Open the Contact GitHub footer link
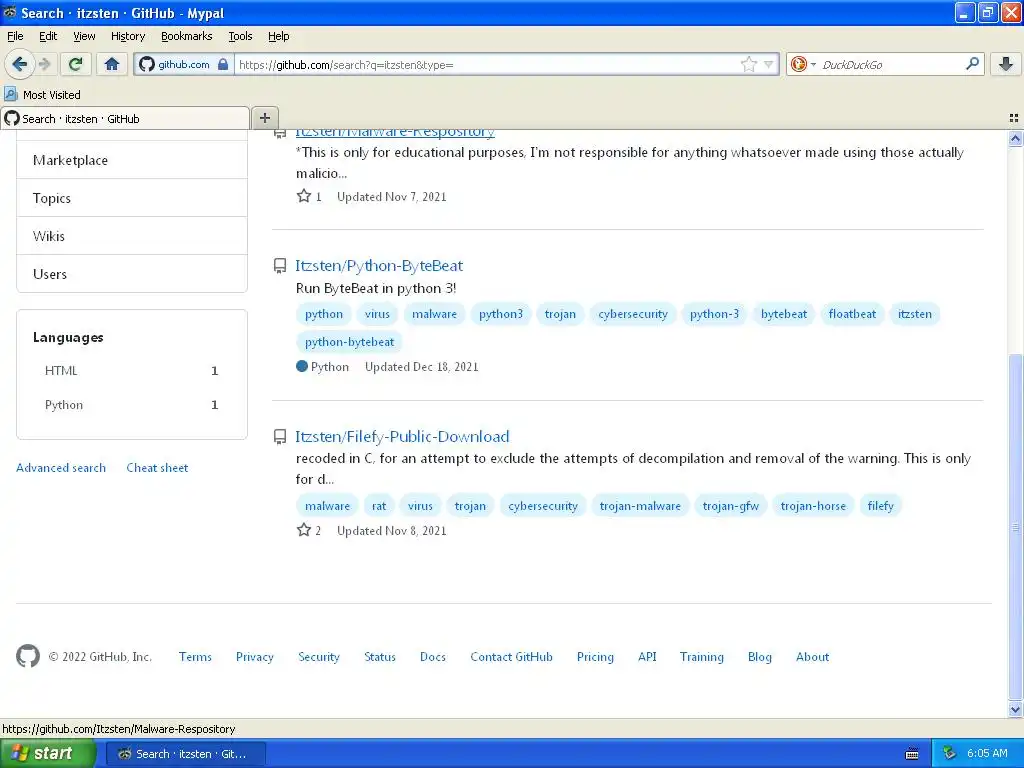 click(x=511, y=657)
